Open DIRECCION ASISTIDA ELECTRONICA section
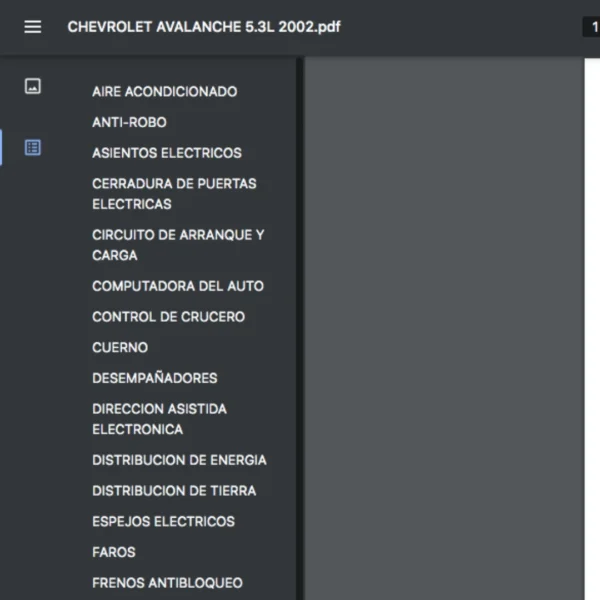This screenshot has height=600, width=600. [x=159, y=419]
